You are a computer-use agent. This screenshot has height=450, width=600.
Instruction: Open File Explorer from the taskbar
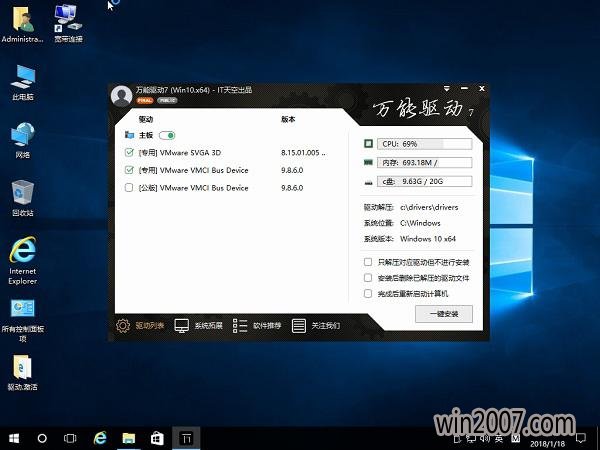(129, 438)
